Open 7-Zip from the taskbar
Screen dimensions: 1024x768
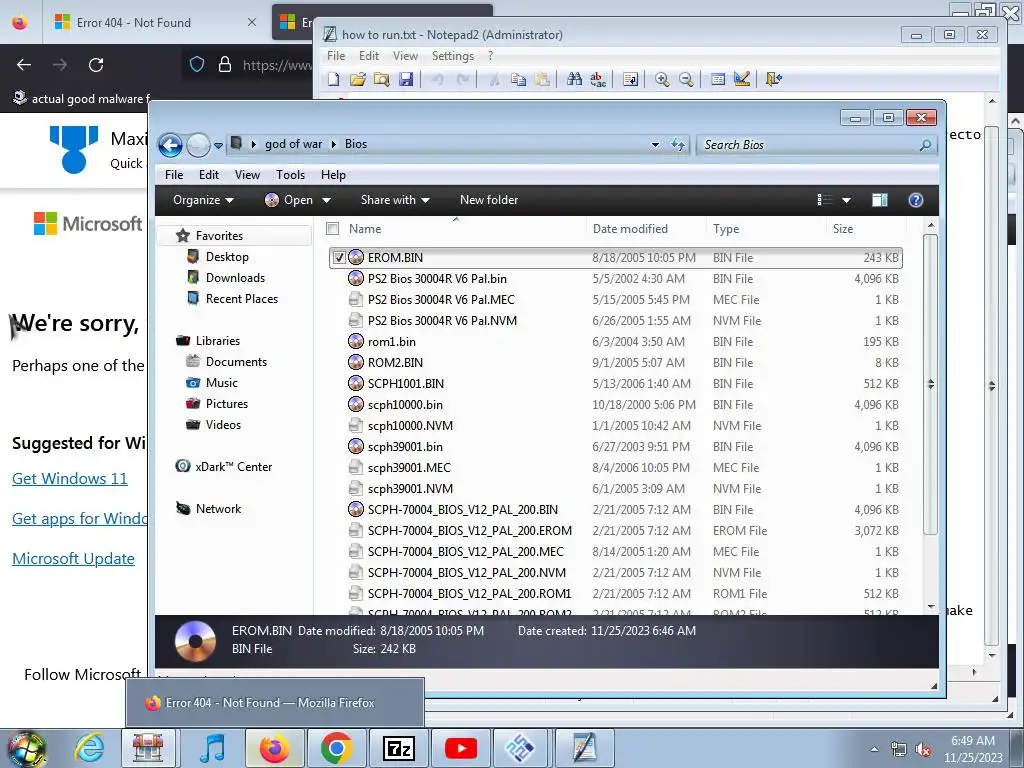398,748
